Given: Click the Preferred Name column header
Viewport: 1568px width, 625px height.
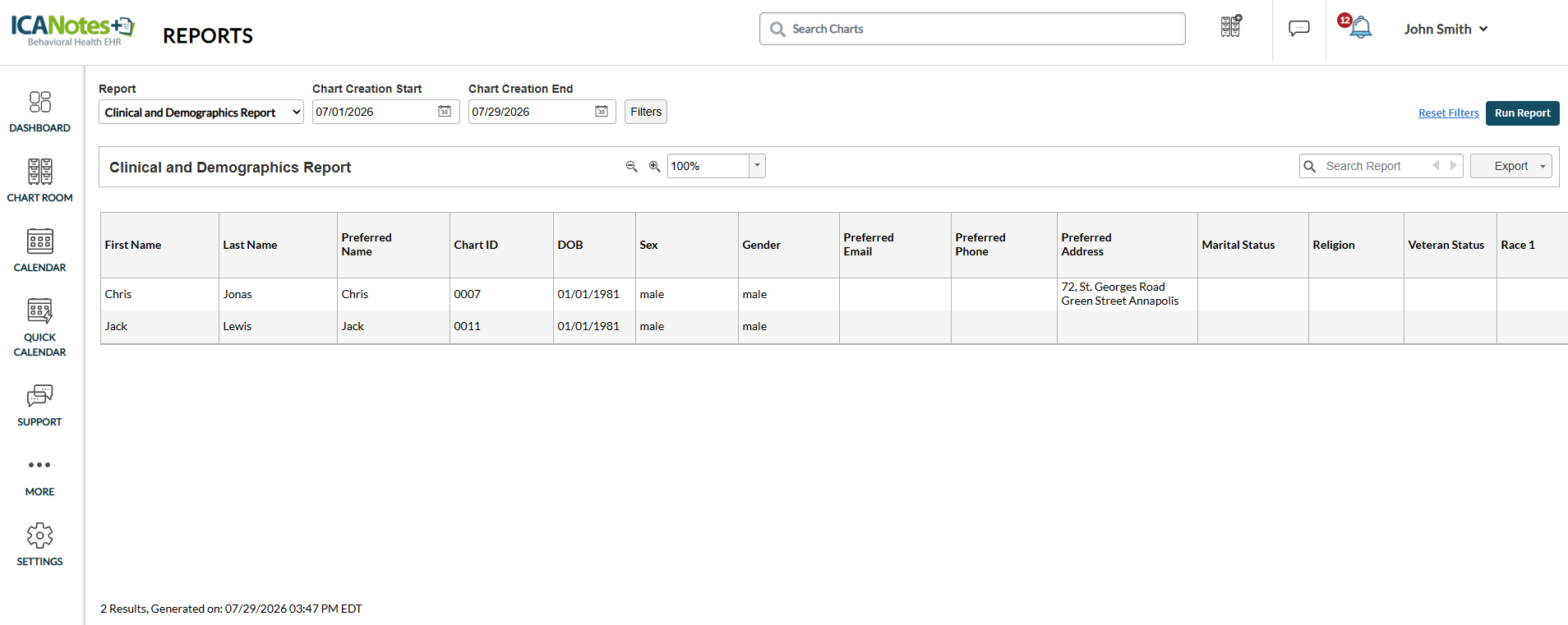Looking at the screenshot, I should point(394,245).
